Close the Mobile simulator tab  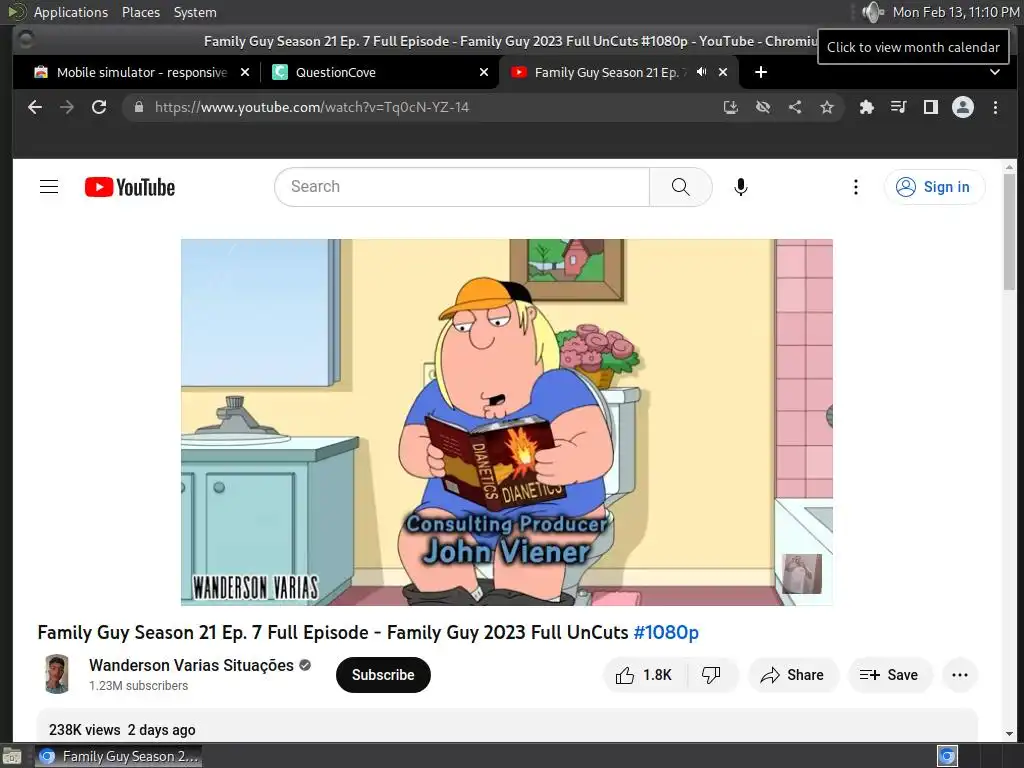click(245, 72)
